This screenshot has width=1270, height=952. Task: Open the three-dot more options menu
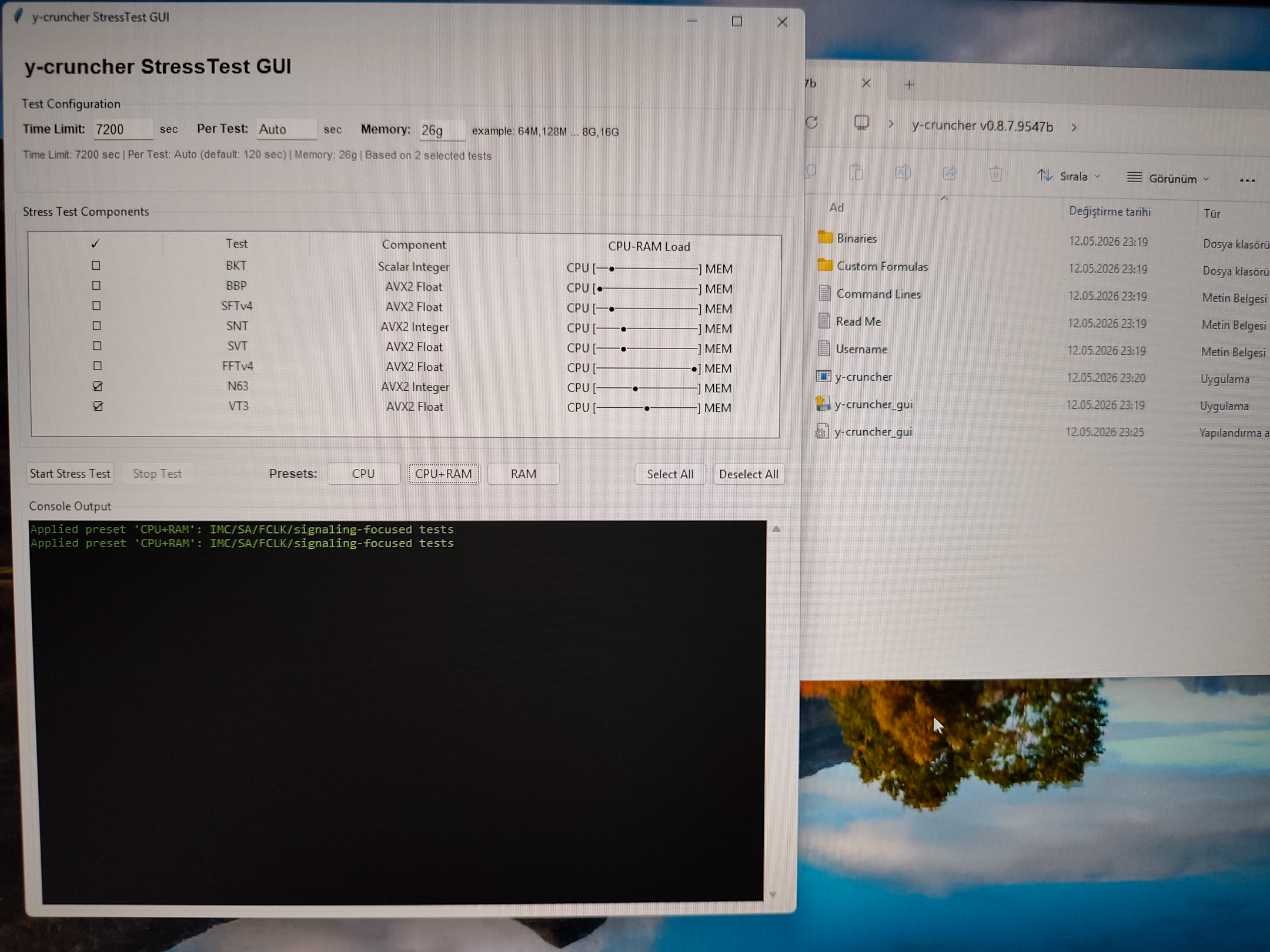point(1247,180)
